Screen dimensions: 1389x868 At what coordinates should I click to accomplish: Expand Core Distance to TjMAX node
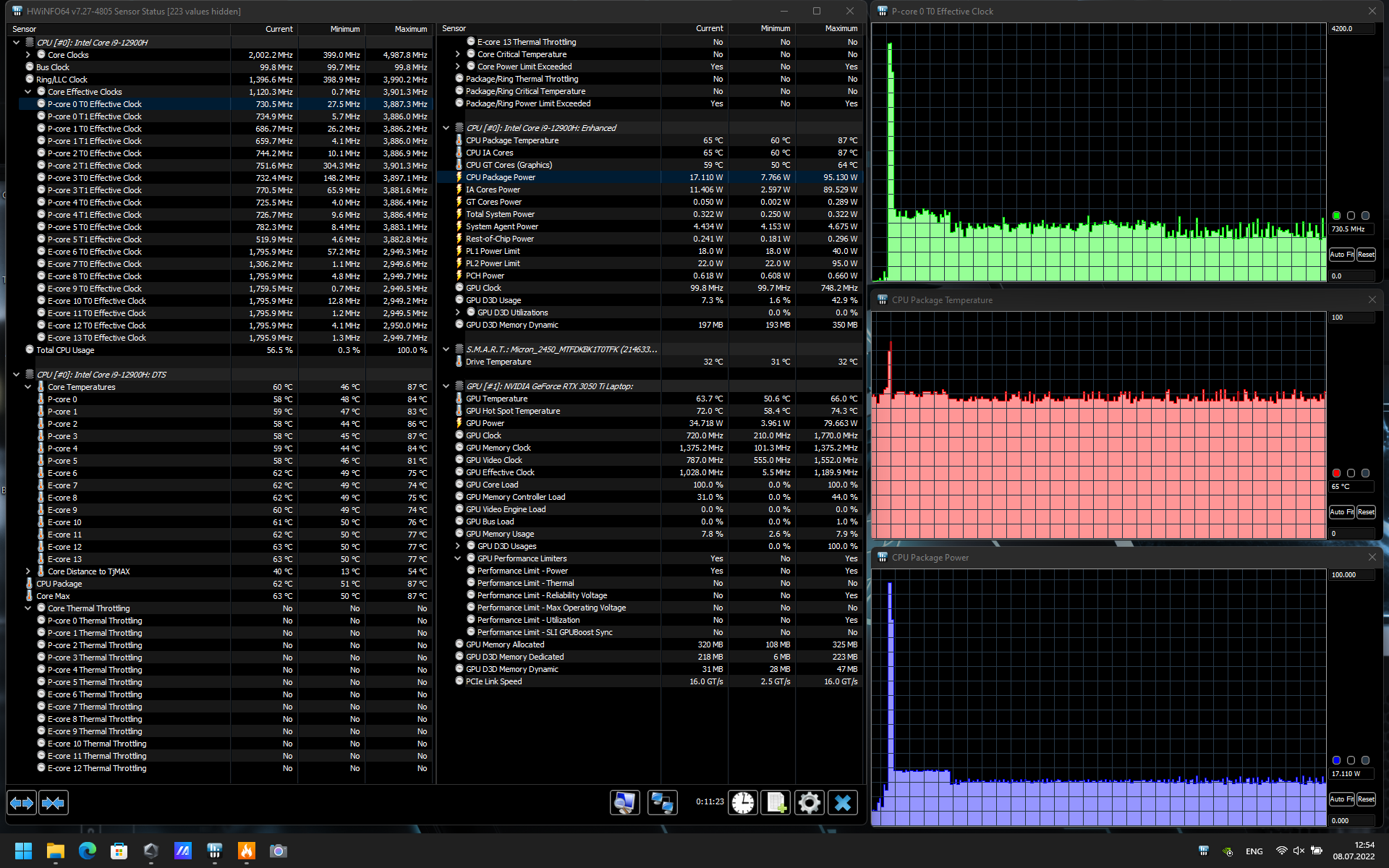tap(28, 571)
